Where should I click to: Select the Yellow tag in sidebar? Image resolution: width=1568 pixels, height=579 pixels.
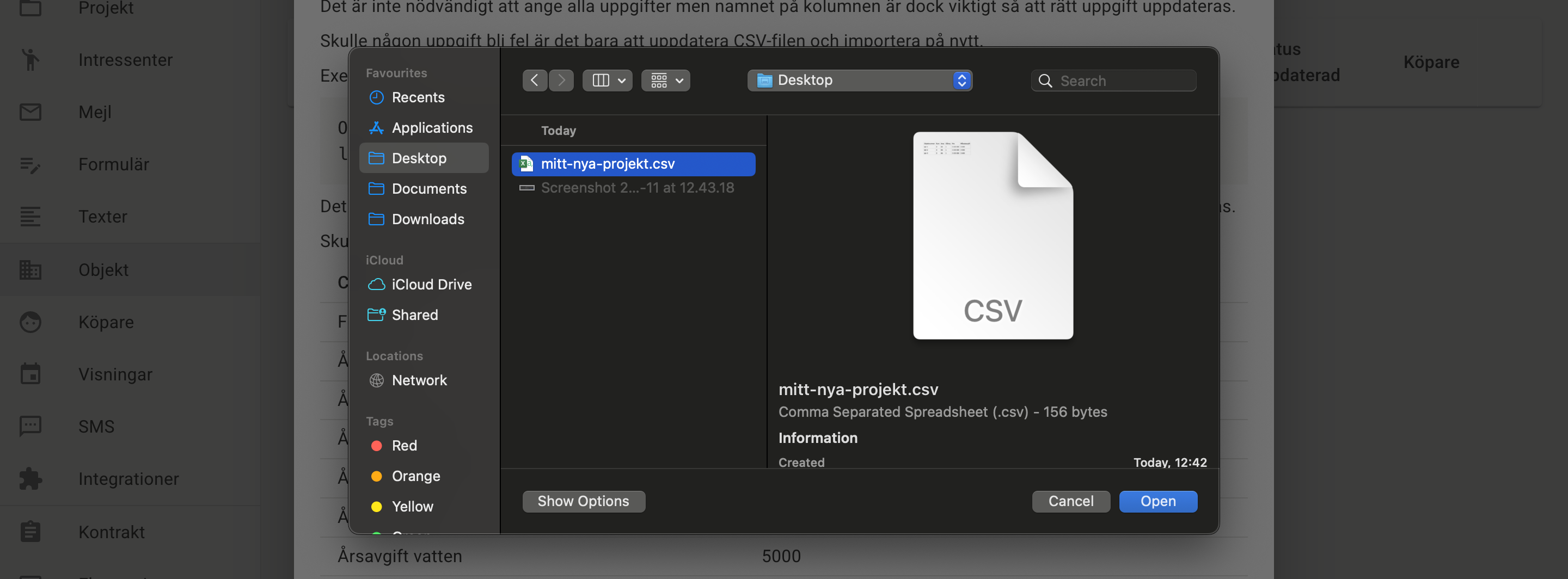pyautogui.click(x=412, y=507)
